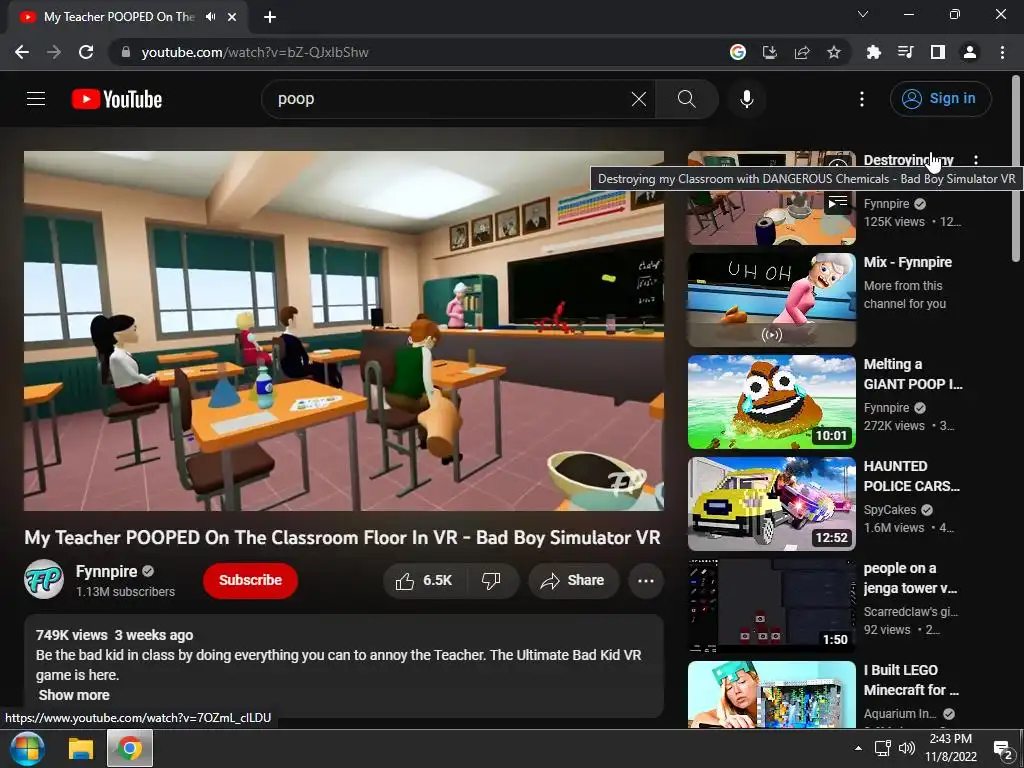Mute tab via speaker icon

(x=210, y=17)
